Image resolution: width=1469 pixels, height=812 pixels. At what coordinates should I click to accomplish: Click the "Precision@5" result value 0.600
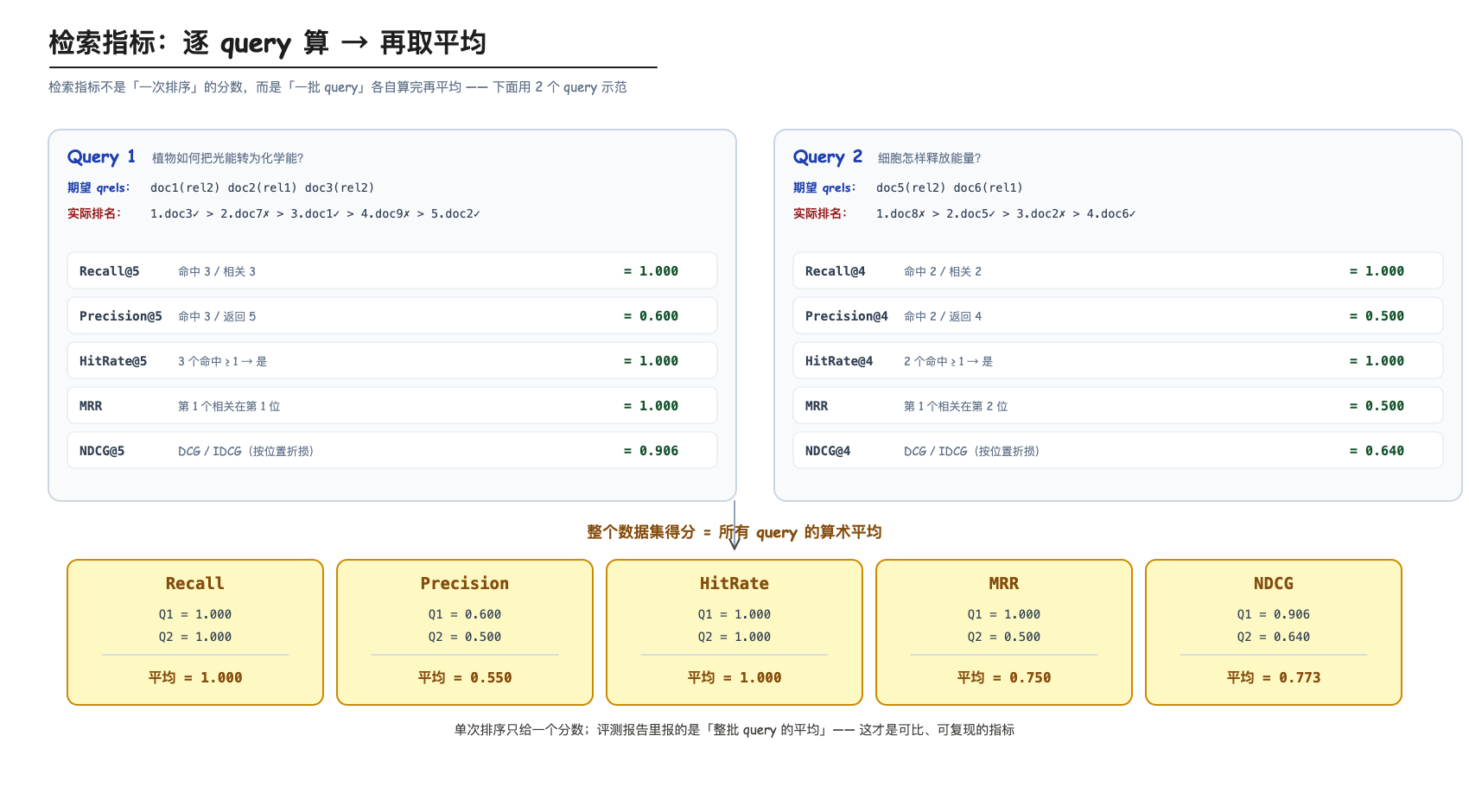click(x=651, y=316)
